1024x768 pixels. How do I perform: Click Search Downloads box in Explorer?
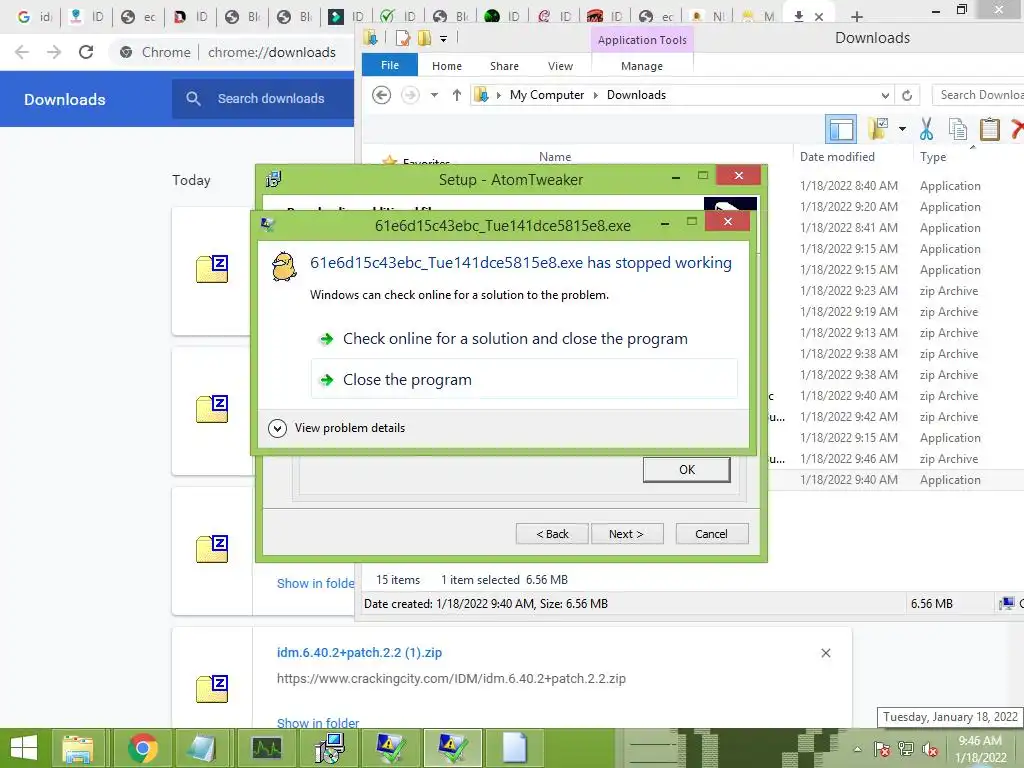pyautogui.click(x=978, y=95)
